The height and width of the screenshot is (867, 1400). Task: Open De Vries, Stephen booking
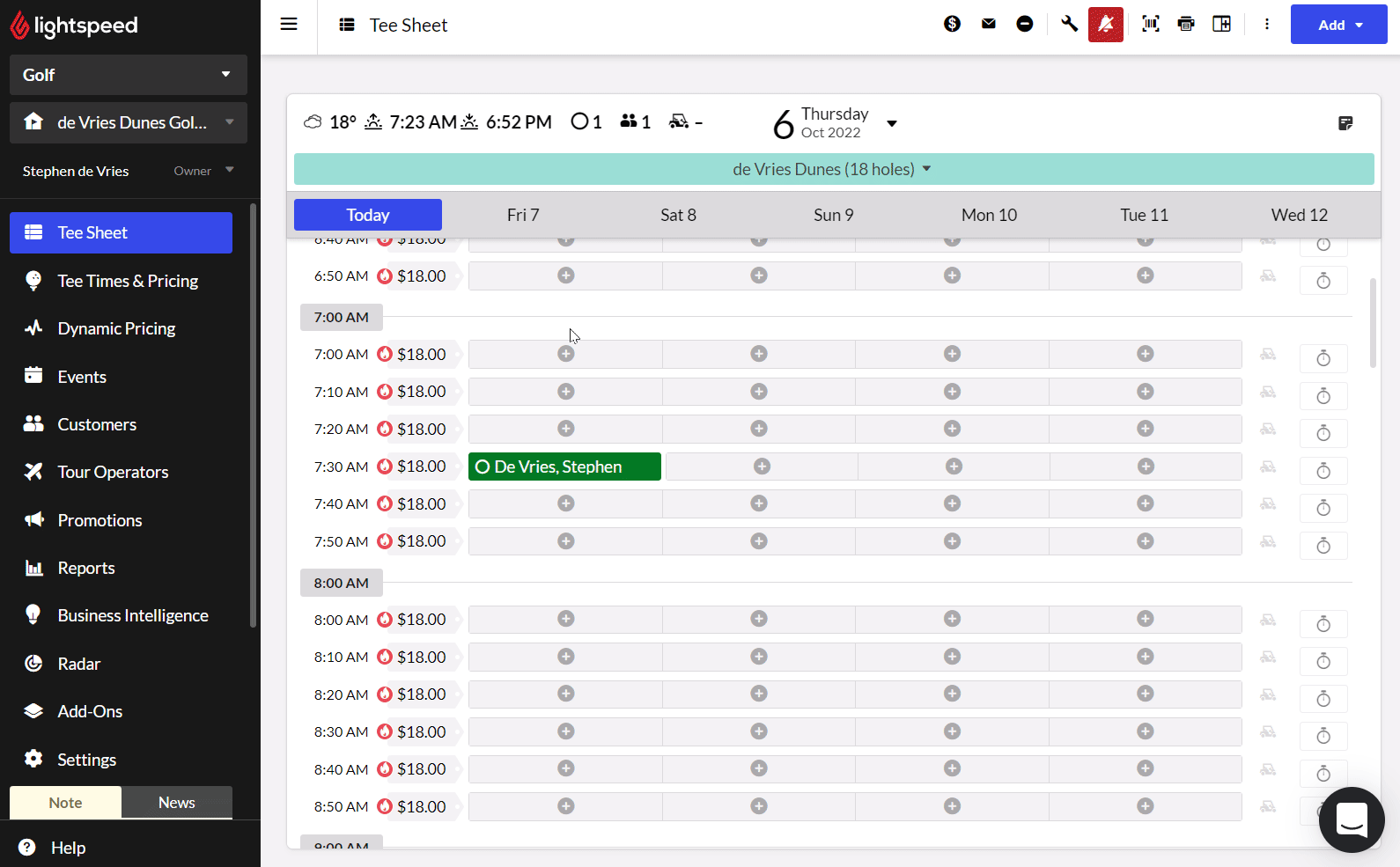pyautogui.click(x=564, y=467)
